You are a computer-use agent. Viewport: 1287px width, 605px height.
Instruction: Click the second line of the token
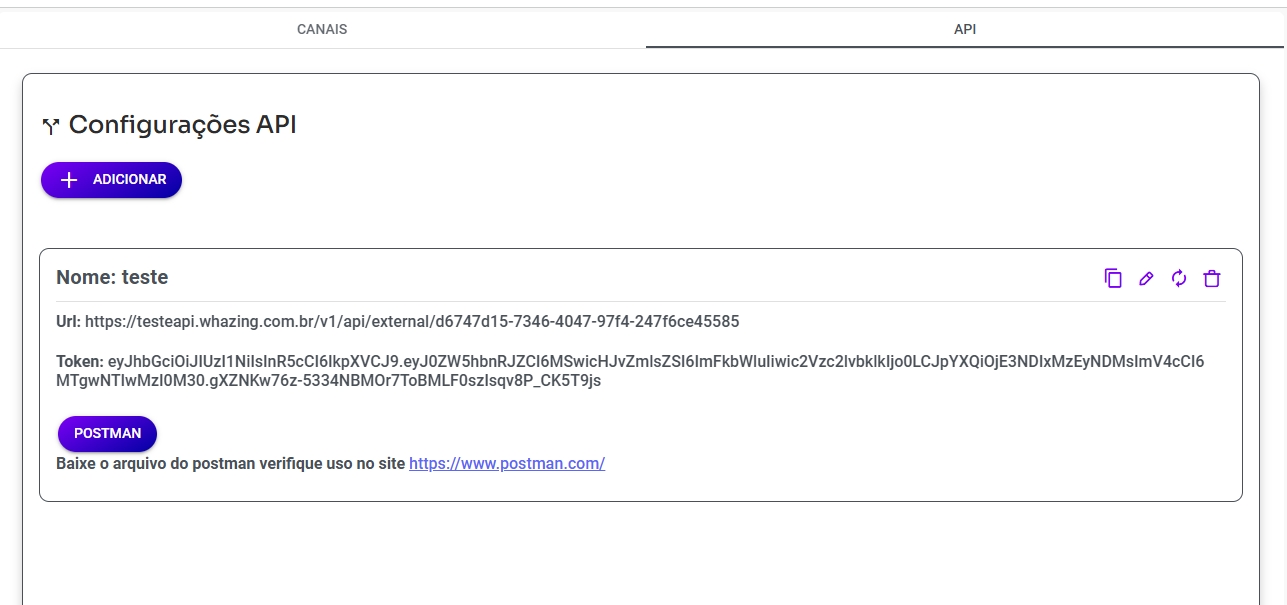click(328, 381)
